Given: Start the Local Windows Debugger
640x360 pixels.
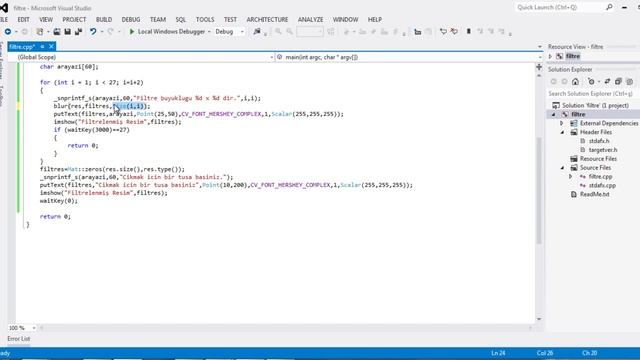Looking at the screenshot, I should click(167, 31).
